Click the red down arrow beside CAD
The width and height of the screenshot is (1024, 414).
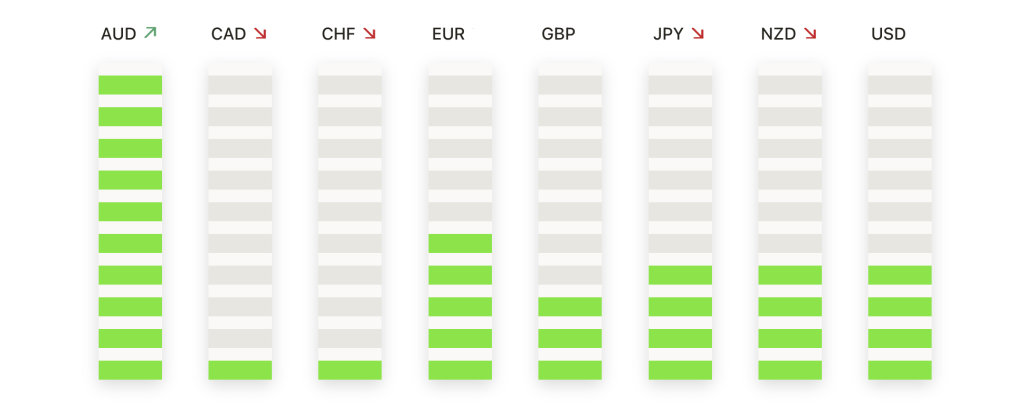(x=261, y=33)
